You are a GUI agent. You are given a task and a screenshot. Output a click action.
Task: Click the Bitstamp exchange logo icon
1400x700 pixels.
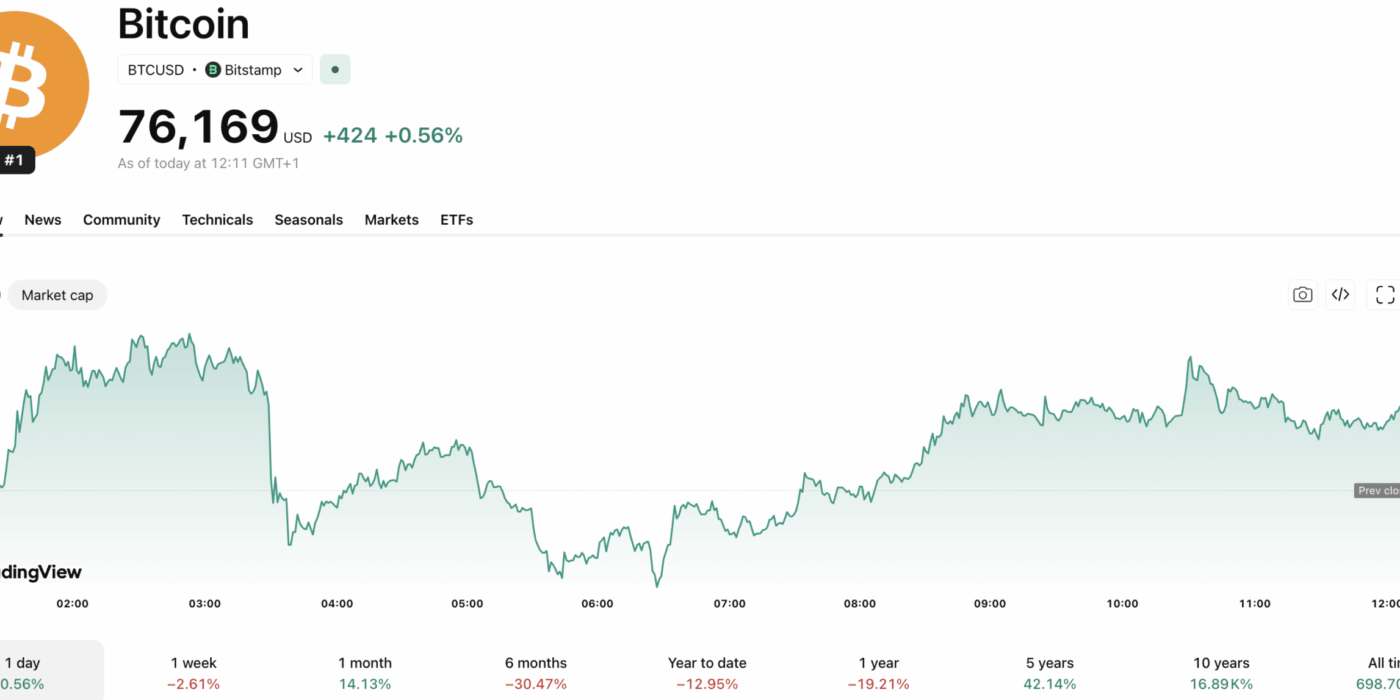(213, 70)
